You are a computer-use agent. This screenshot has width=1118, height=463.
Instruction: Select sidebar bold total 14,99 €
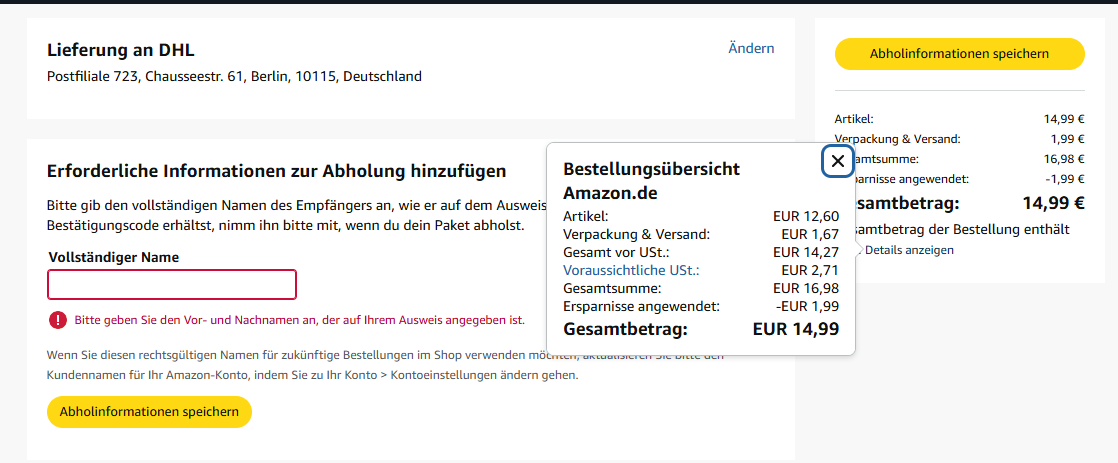click(x=1054, y=203)
